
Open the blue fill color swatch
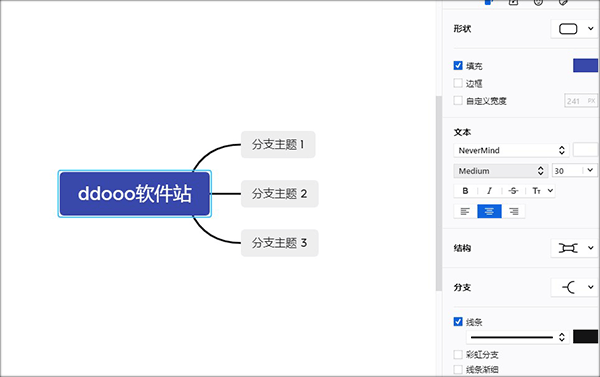tap(585, 65)
